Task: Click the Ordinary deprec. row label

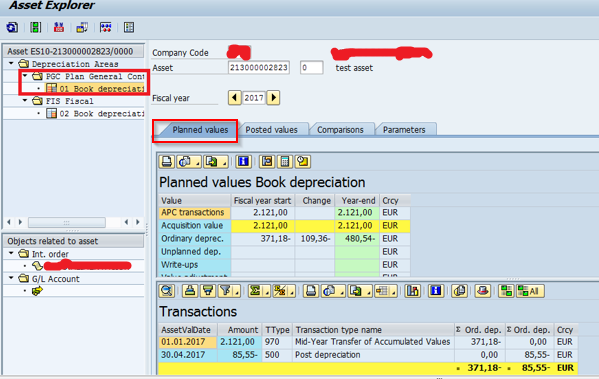Action: 194,238
